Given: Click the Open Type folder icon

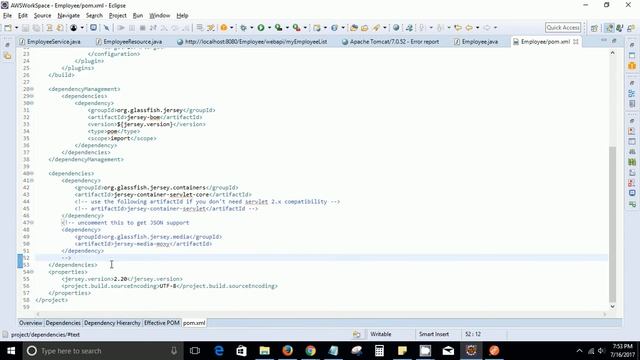Looking at the screenshot, I should coord(354,28).
